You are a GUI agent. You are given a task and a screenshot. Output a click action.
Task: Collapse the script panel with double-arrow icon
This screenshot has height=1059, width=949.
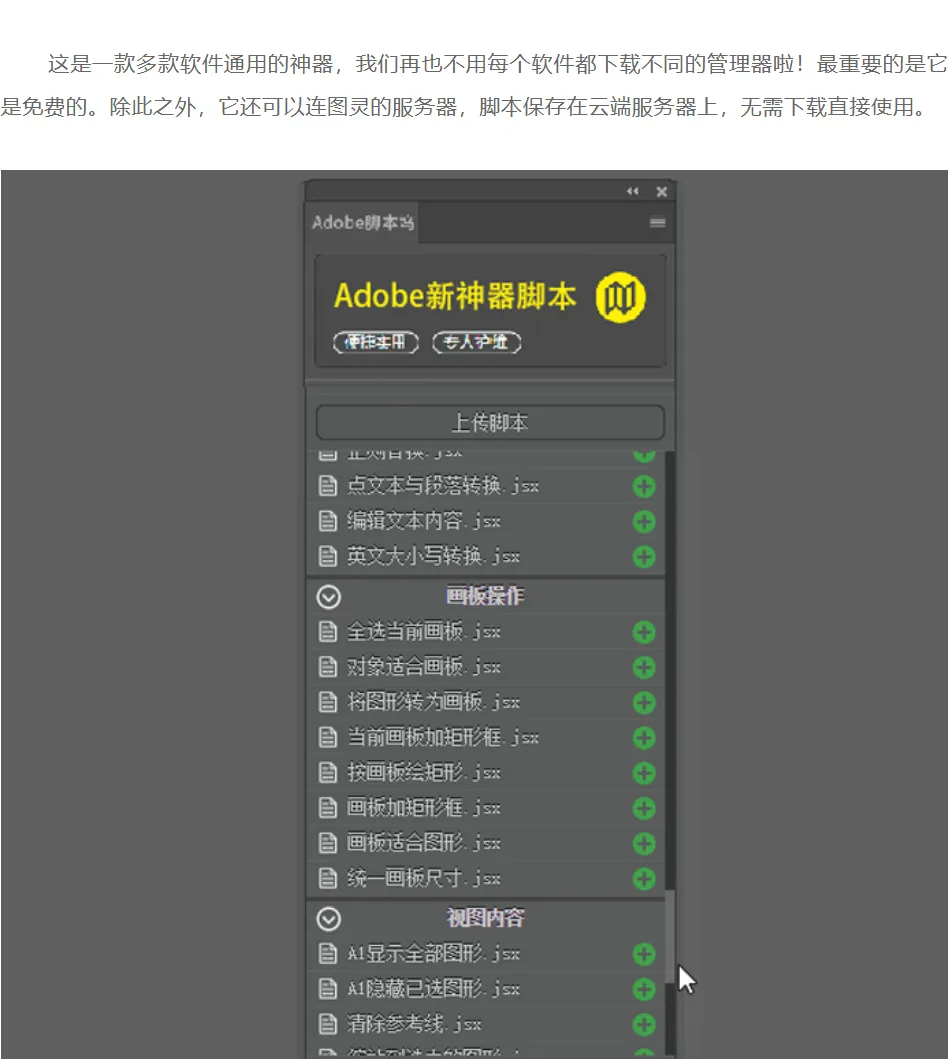pyautogui.click(x=632, y=192)
